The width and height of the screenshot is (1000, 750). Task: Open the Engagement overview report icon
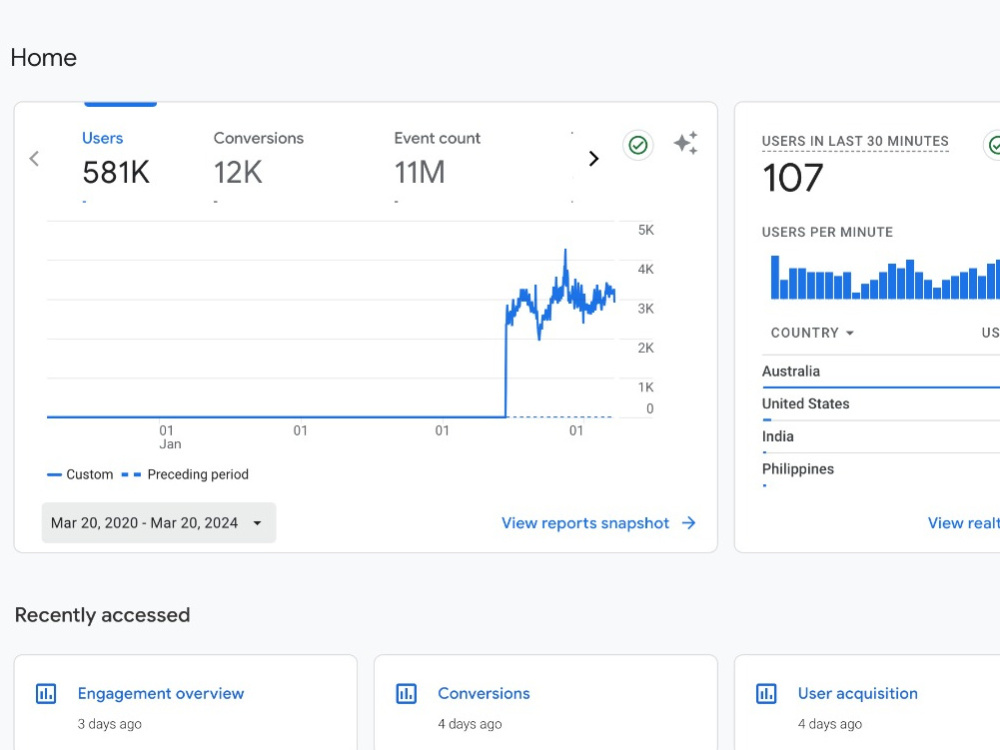tap(46, 693)
